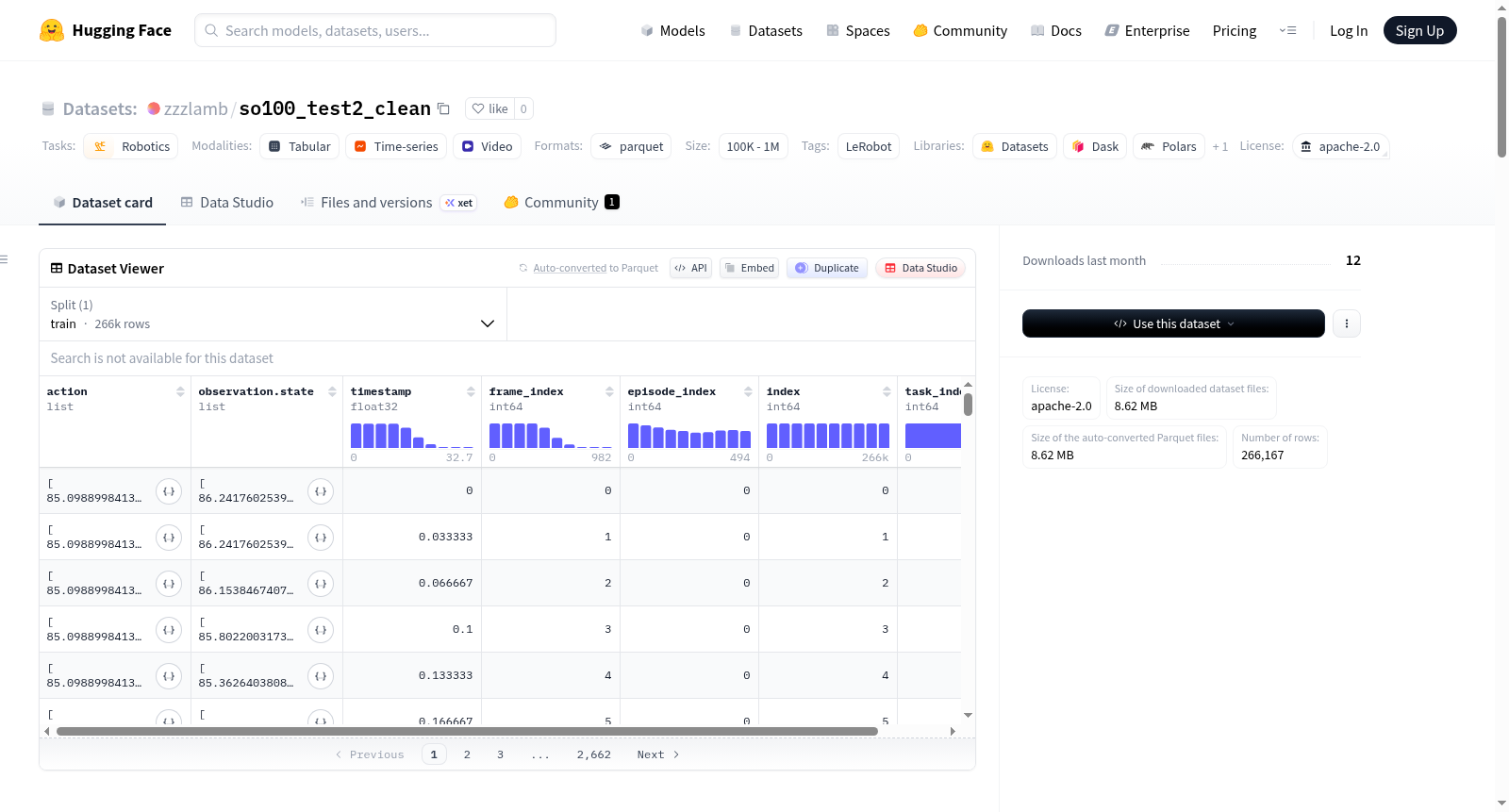Expand observation.state list in row with timestamp 0.133333
The width and height of the screenshot is (1509, 812).
pos(321,676)
